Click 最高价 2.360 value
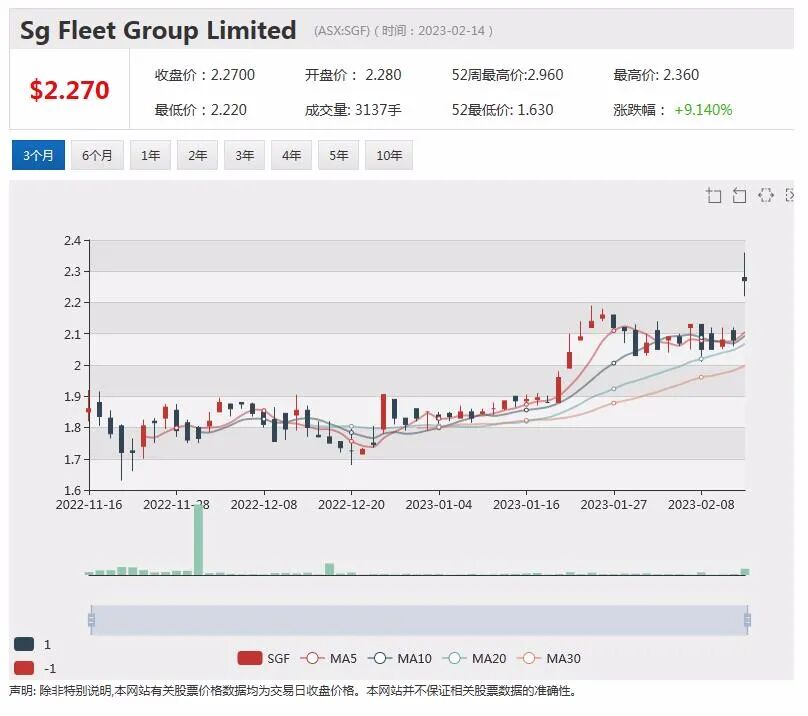 pos(681,75)
